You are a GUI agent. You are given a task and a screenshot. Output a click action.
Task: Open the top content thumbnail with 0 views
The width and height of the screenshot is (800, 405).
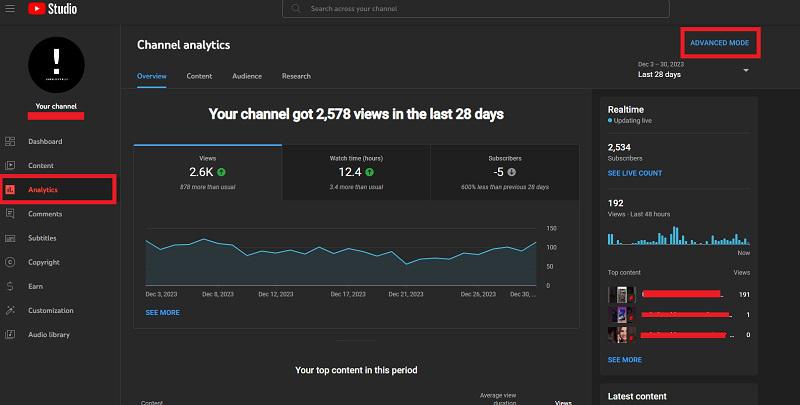(x=621, y=335)
